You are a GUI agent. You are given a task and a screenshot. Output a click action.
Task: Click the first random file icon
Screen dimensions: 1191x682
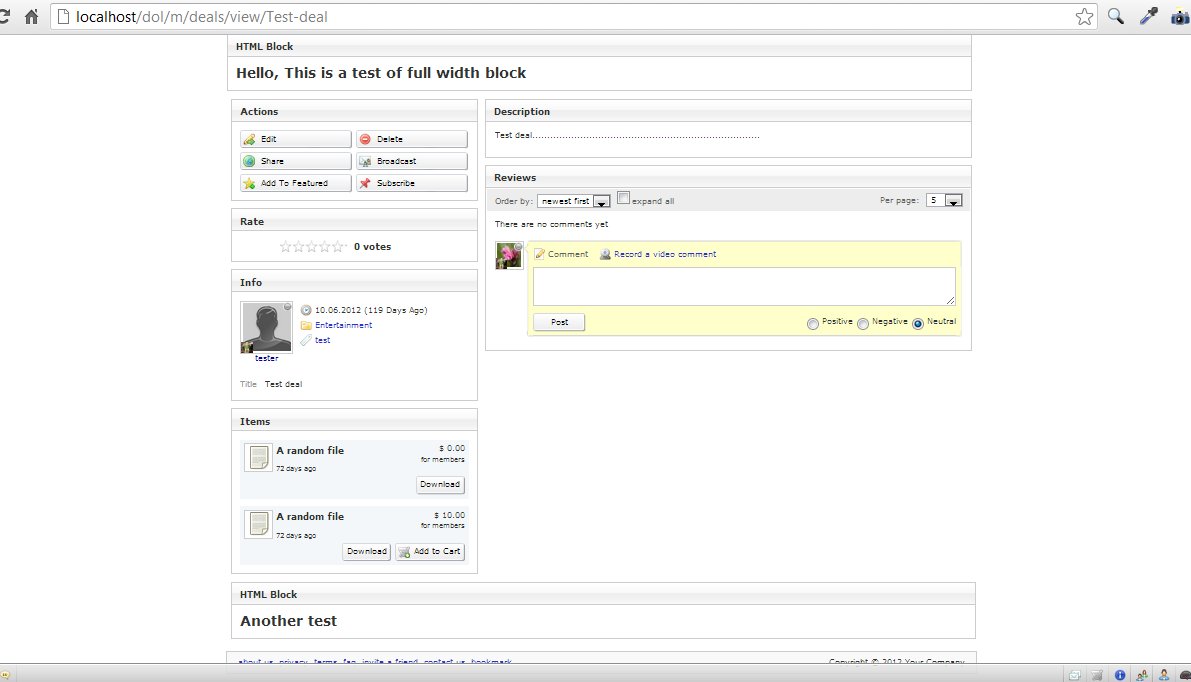click(x=258, y=458)
